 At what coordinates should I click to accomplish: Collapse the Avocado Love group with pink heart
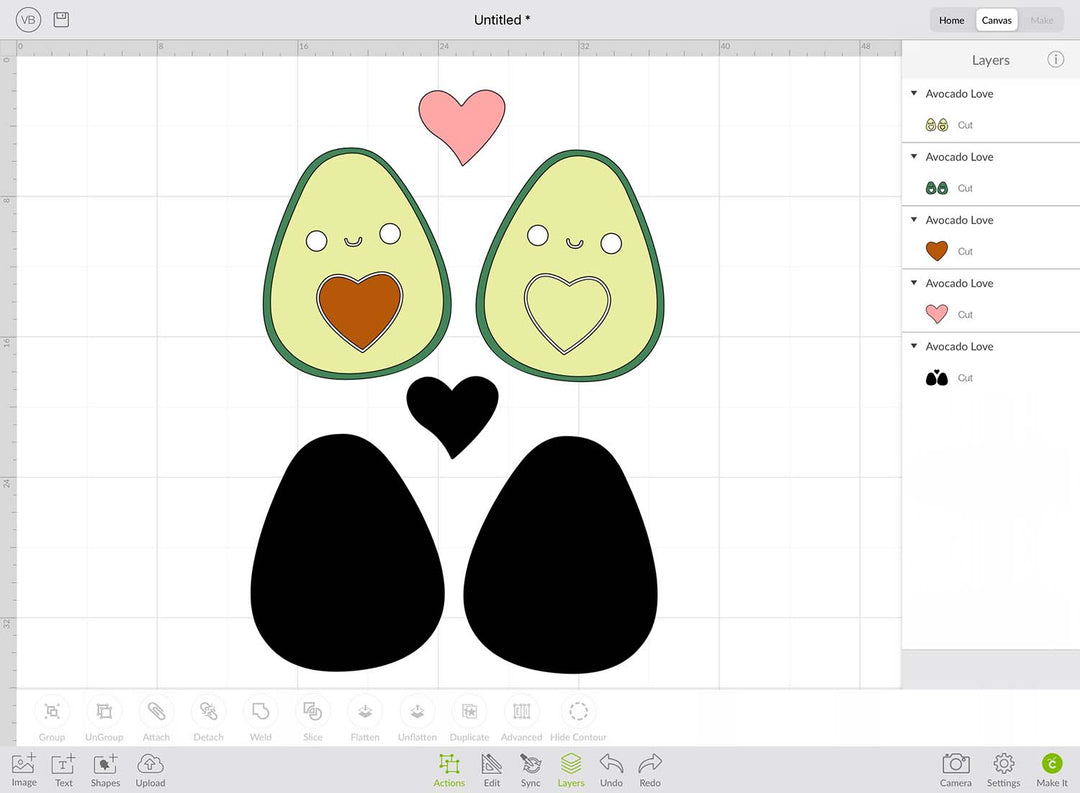(x=914, y=282)
